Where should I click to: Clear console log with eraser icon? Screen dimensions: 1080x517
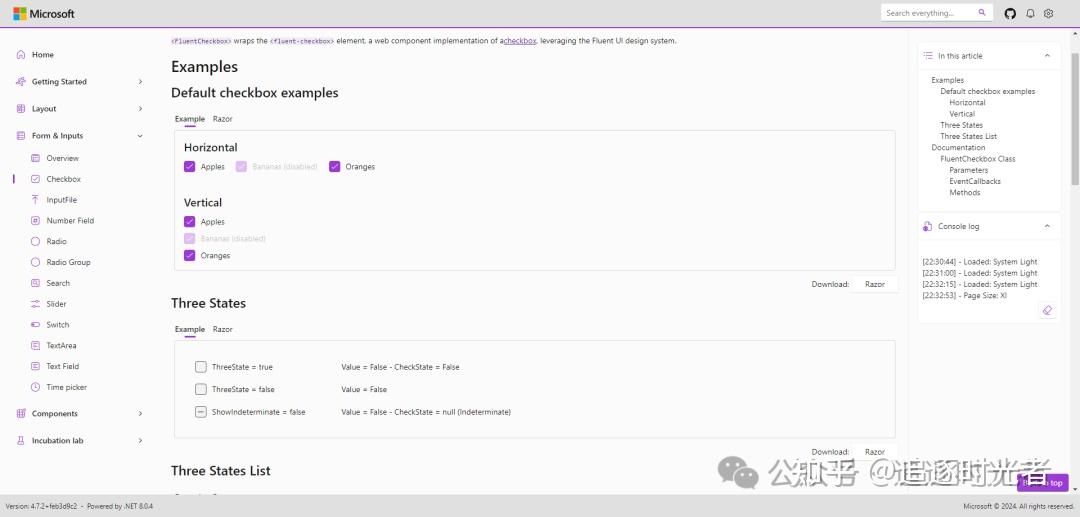[x=1047, y=311]
